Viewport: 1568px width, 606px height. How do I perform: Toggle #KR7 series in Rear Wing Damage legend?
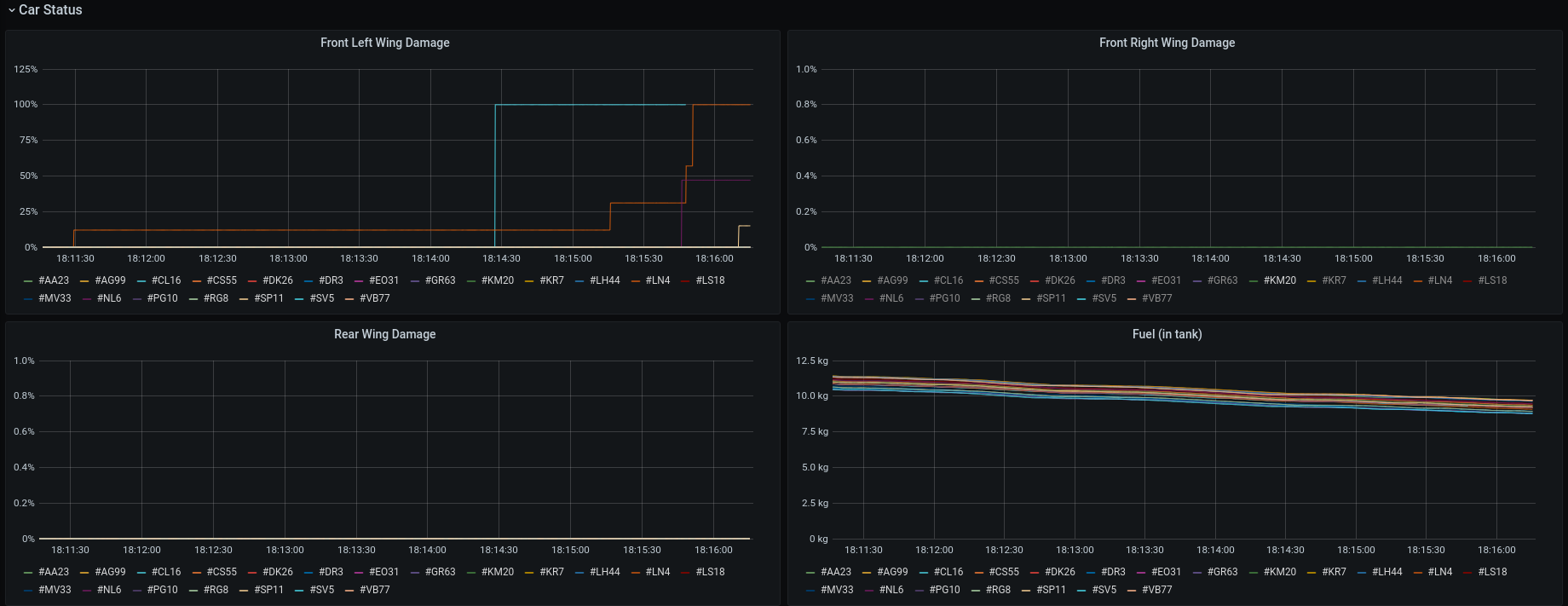tap(551, 572)
